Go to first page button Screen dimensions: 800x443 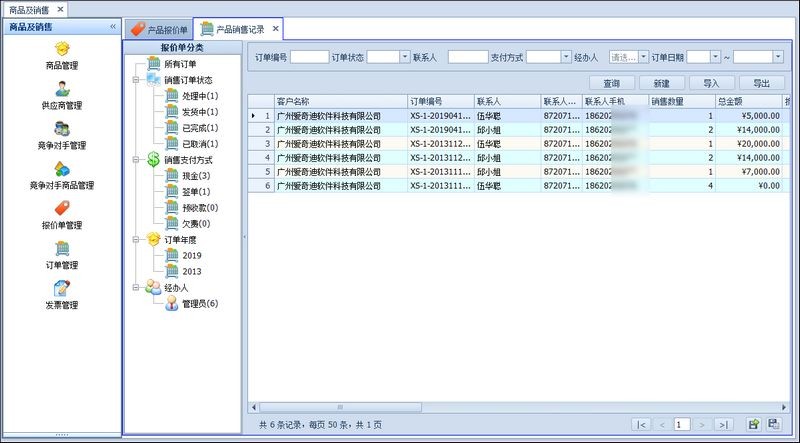click(641, 425)
